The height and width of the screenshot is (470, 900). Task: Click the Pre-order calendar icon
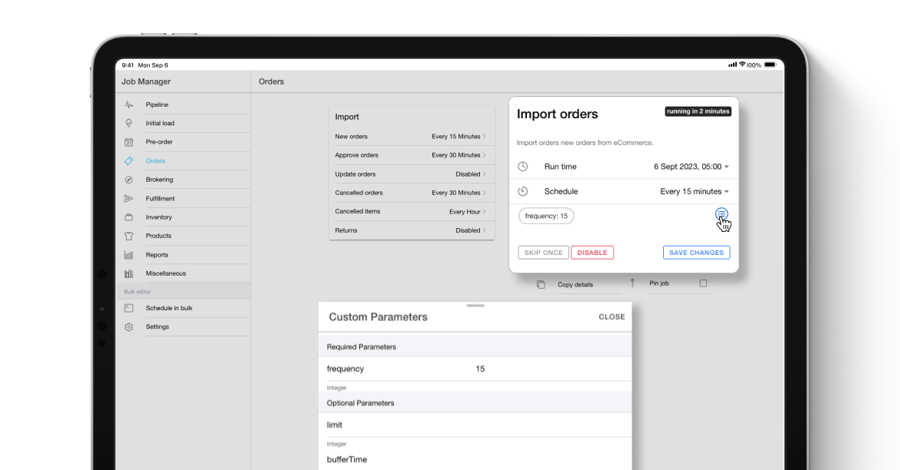tap(128, 142)
